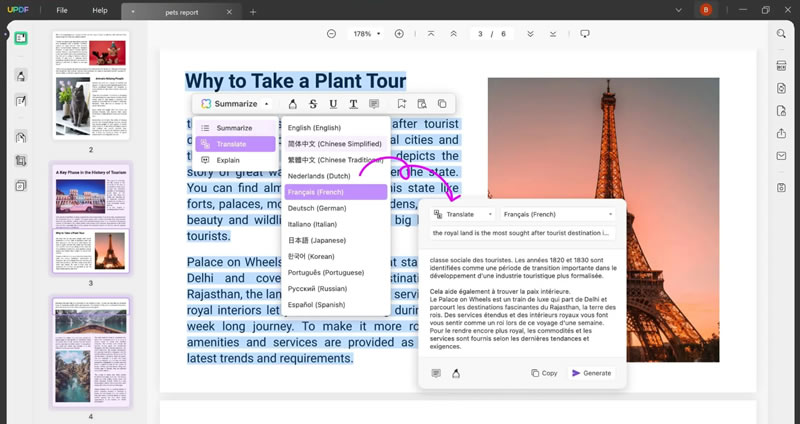Select Nederlands (Dutch) language option
The height and width of the screenshot is (424, 800).
tap(336, 176)
